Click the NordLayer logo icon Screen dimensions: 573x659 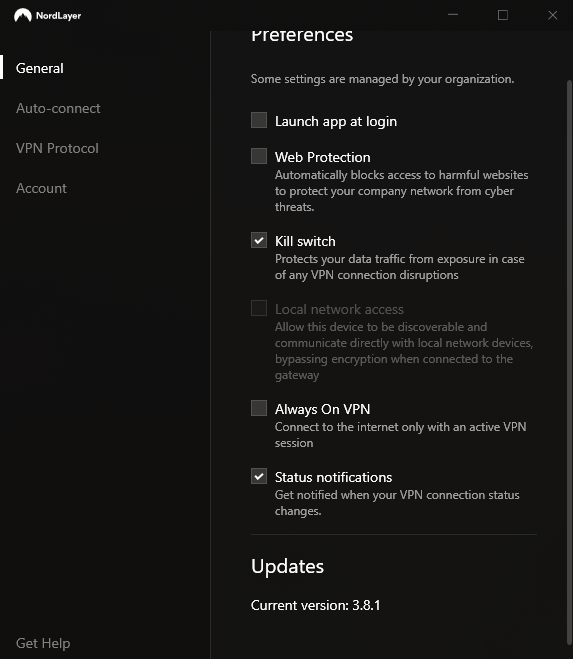23,16
